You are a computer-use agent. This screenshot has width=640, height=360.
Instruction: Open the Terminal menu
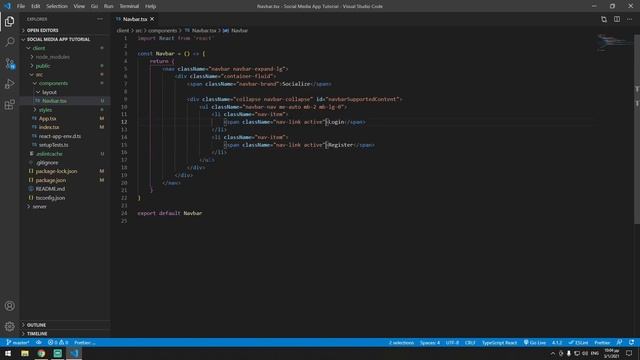[x=129, y=6]
